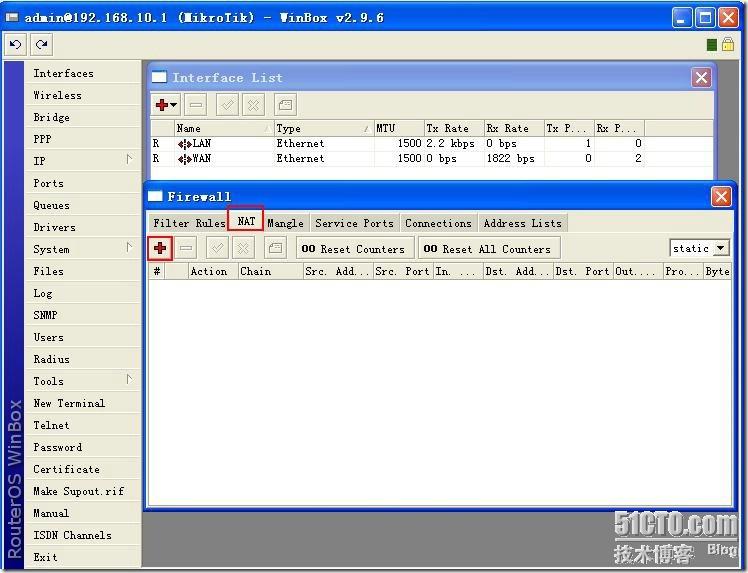This screenshot has height=573, width=748.
Task: Click the Firewall window title icon
Action: pos(155,196)
